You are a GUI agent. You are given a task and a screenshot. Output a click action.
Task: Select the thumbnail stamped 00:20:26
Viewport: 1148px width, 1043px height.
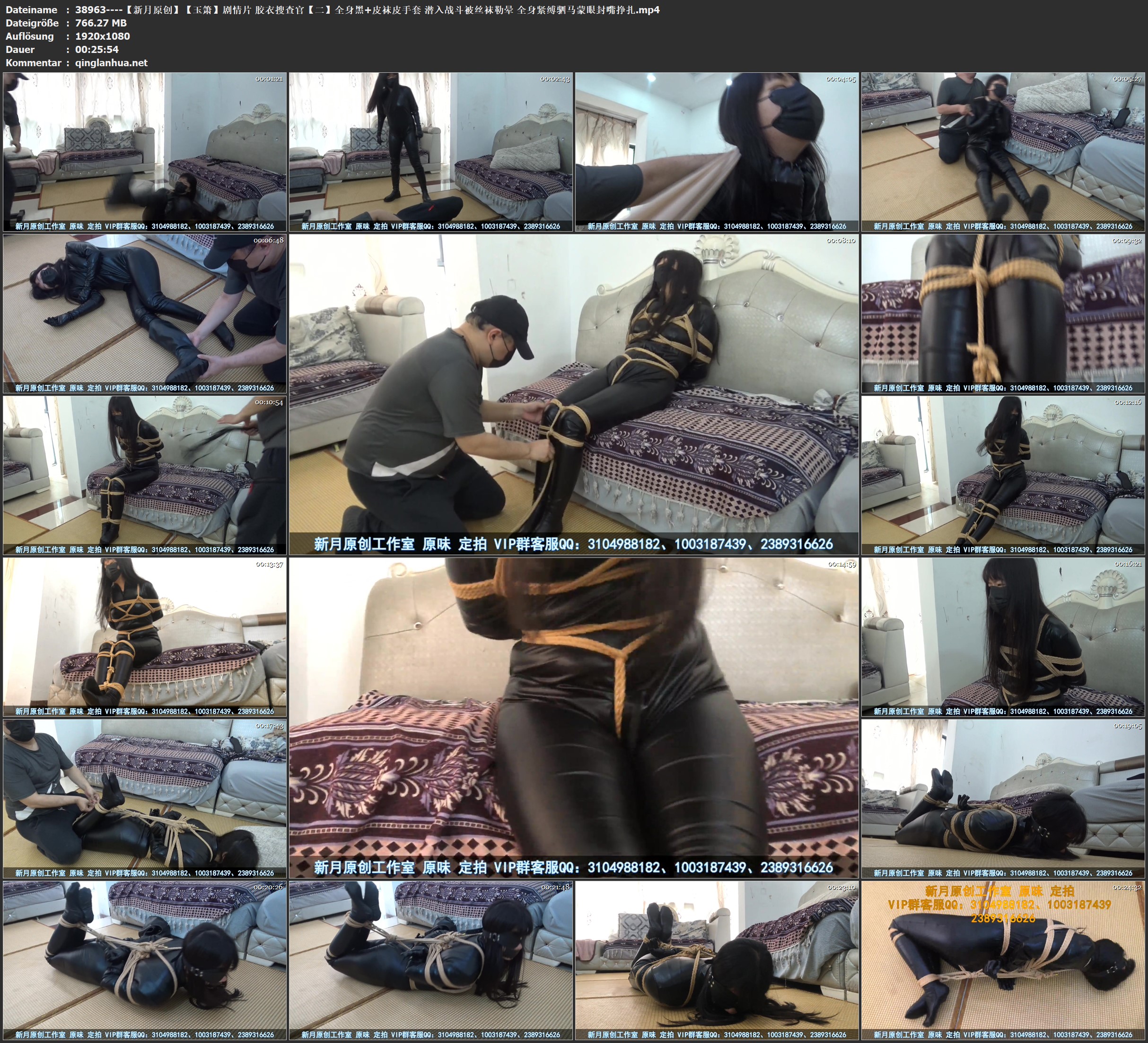145,960
